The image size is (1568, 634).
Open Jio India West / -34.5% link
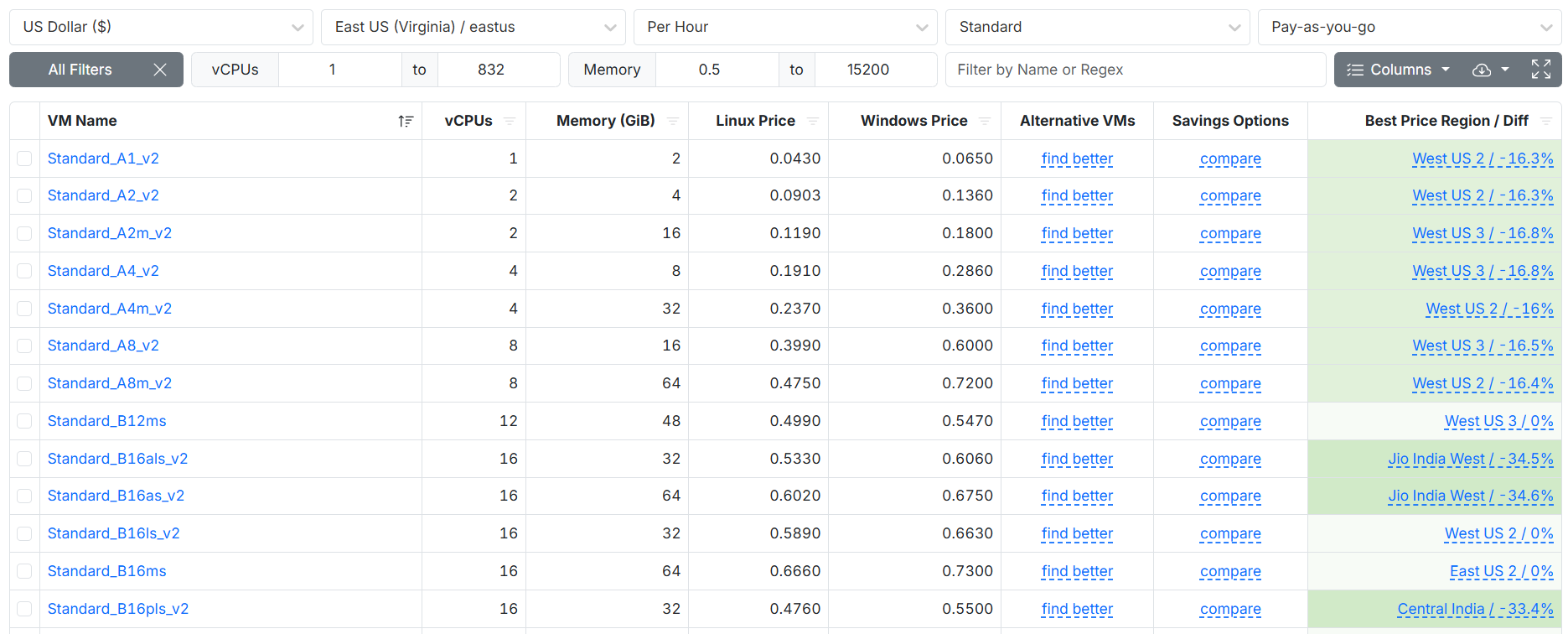(x=1471, y=459)
